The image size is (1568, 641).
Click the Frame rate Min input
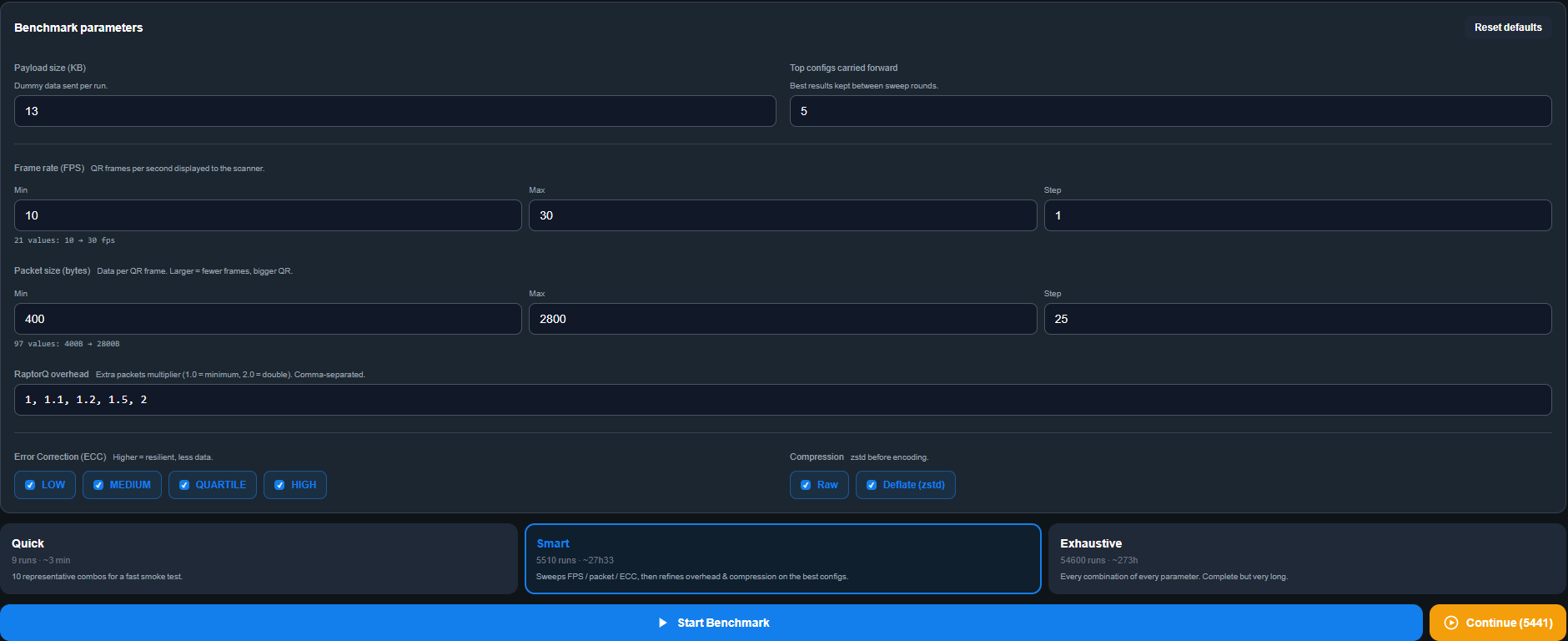(268, 215)
